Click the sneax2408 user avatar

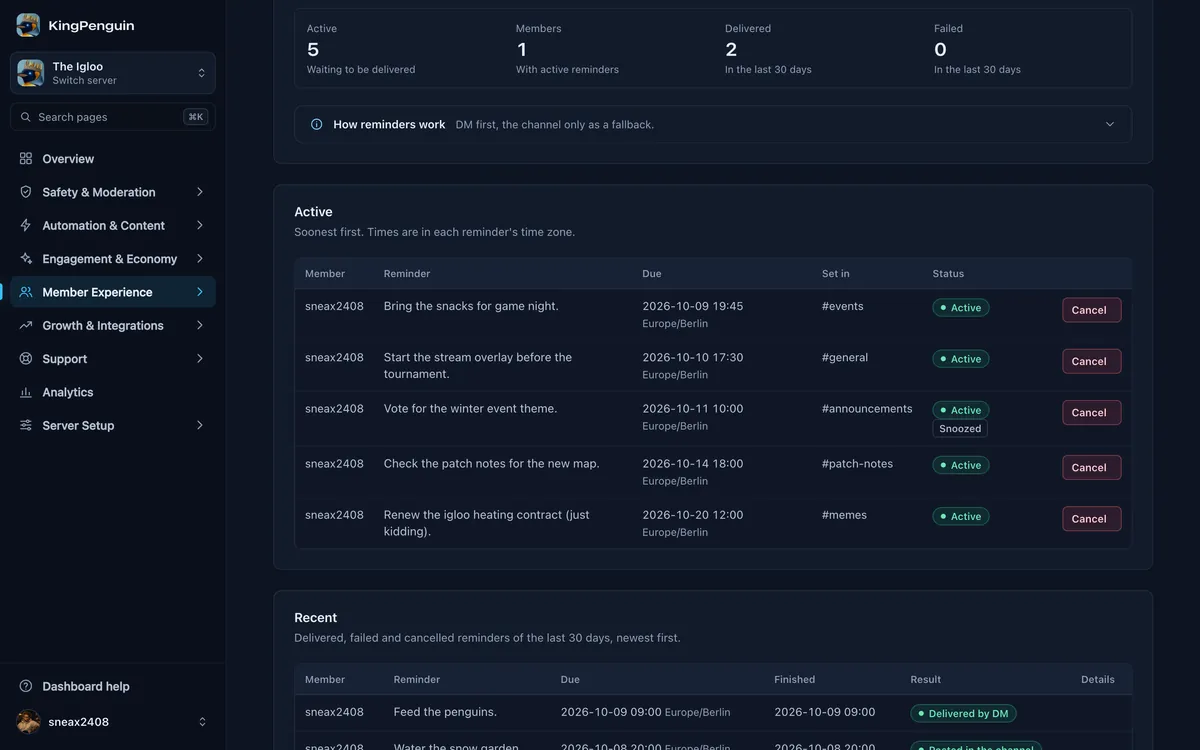click(29, 722)
